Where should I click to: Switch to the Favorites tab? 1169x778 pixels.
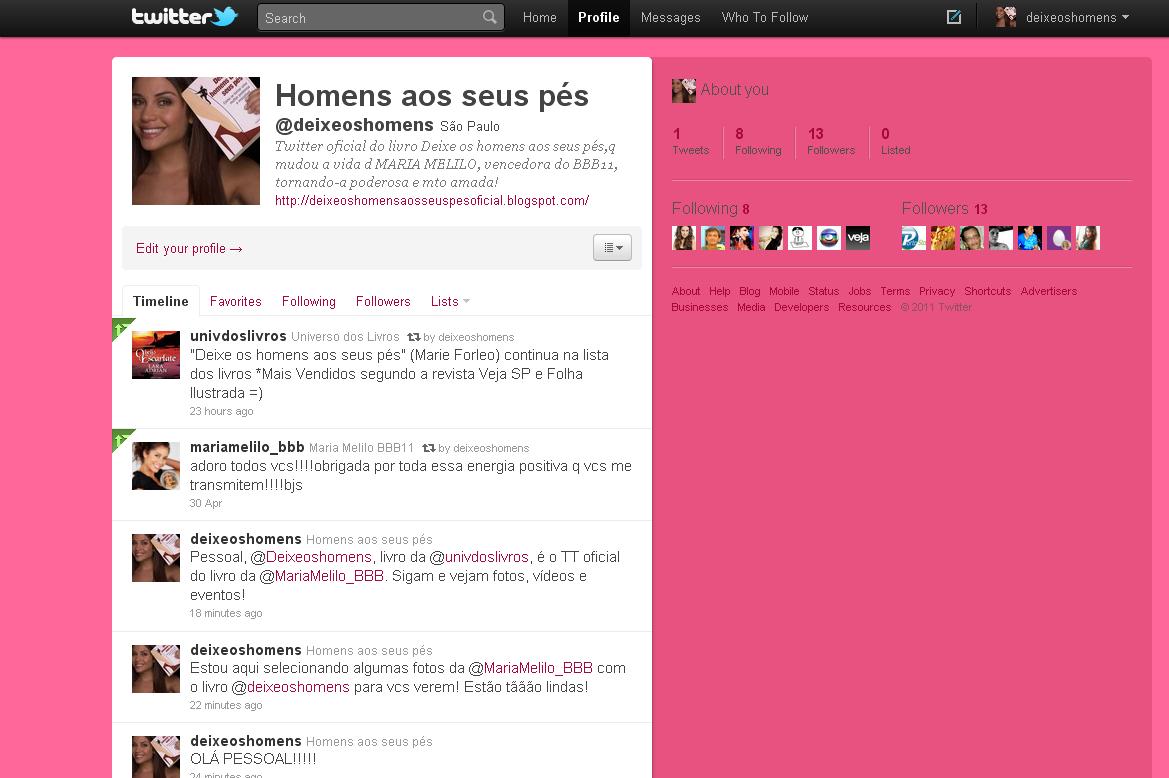[236, 301]
